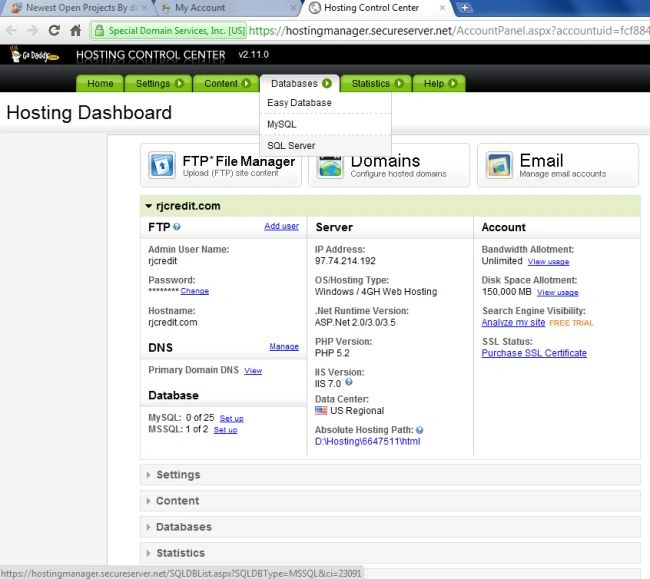The image size is (650, 579).
Task: Select SQL Server from Databases menu
Action: point(325,146)
